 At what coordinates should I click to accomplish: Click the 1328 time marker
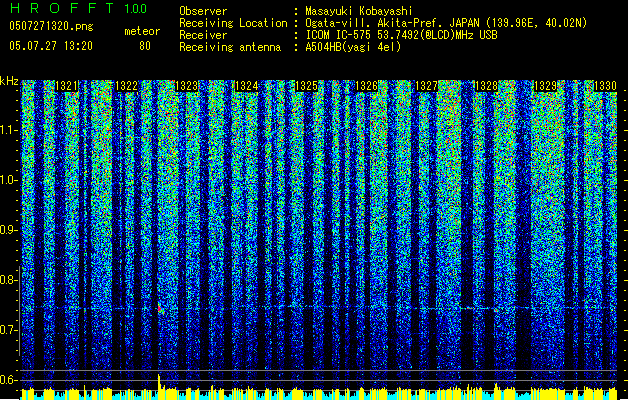486,86
